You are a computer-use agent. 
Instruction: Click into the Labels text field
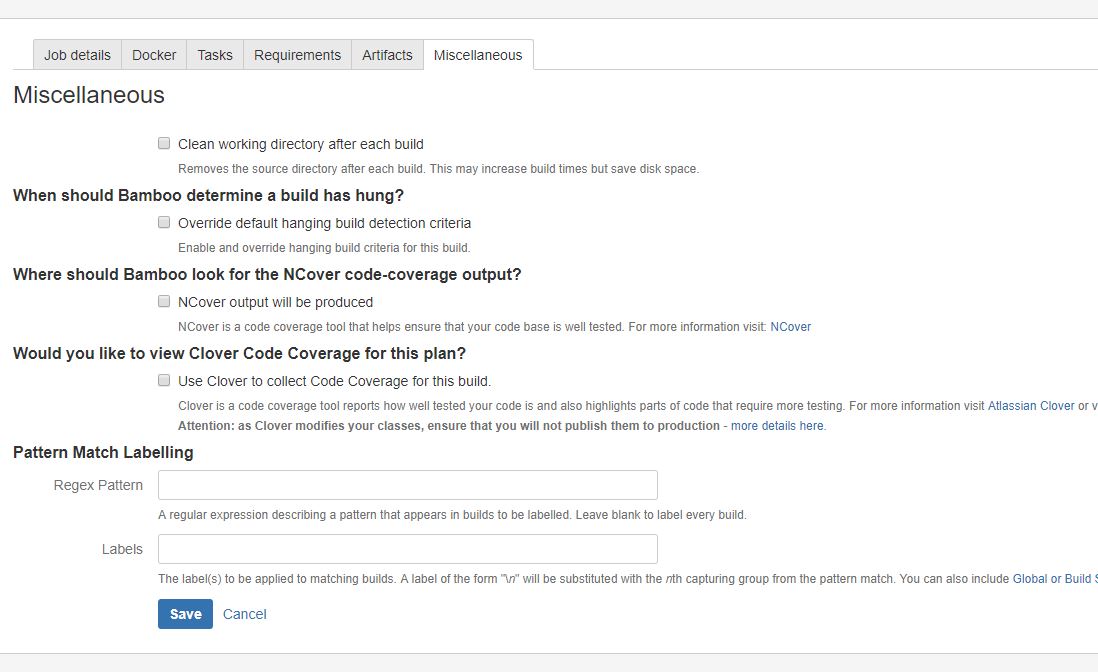[x=408, y=549]
